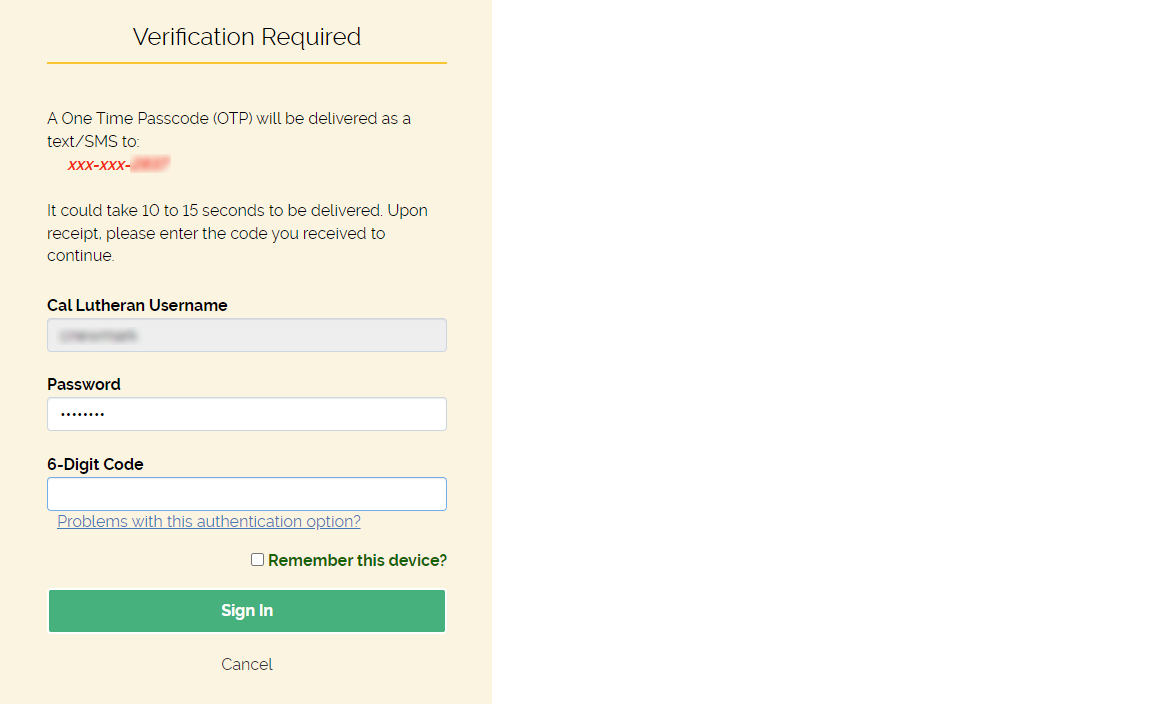Click the 'Remember this device?' label text
The height and width of the screenshot is (704, 1152).
[357, 561]
